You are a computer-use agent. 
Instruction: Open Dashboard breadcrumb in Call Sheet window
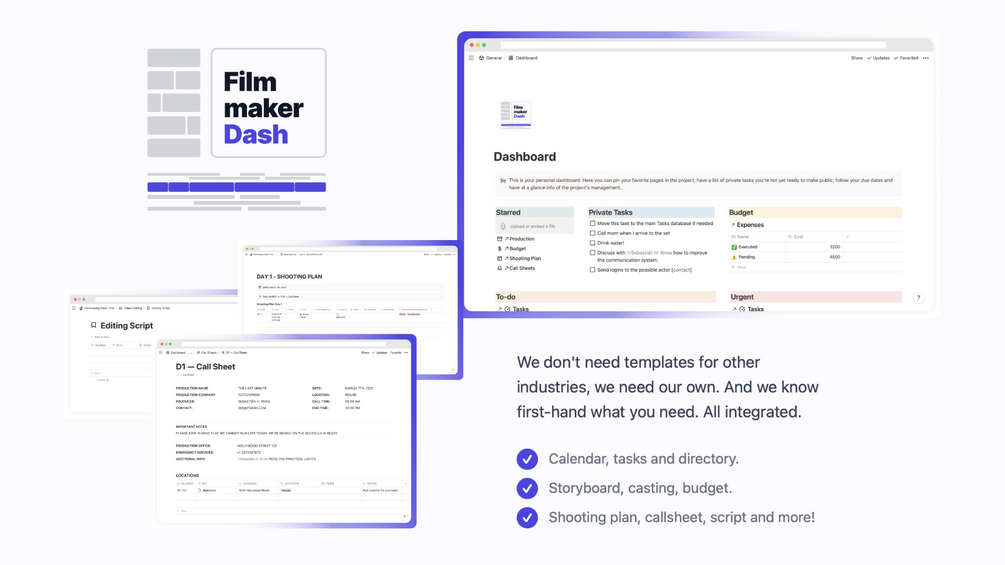(x=176, y=352)
